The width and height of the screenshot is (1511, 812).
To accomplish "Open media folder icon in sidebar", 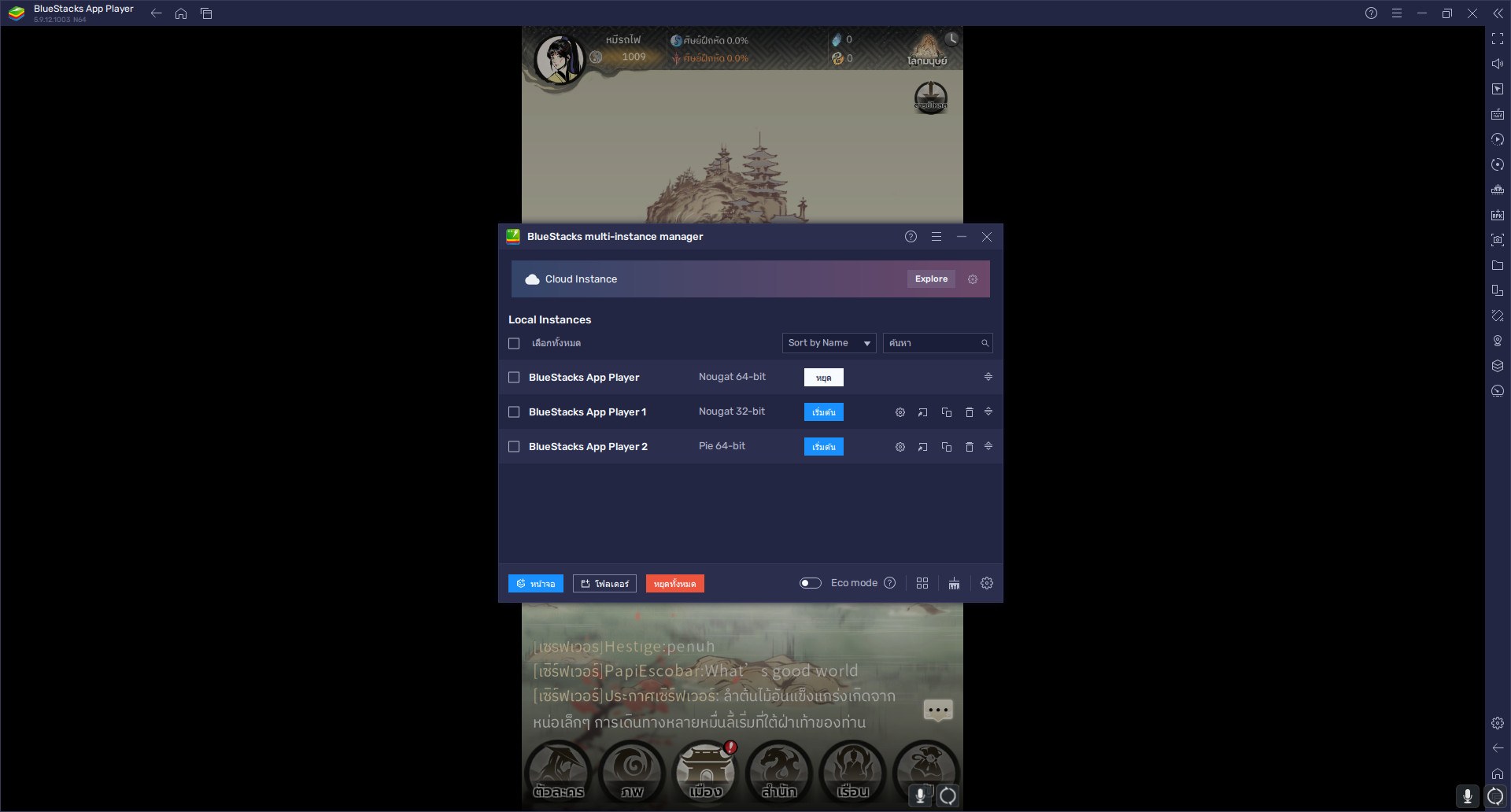I will point(1498,265).
